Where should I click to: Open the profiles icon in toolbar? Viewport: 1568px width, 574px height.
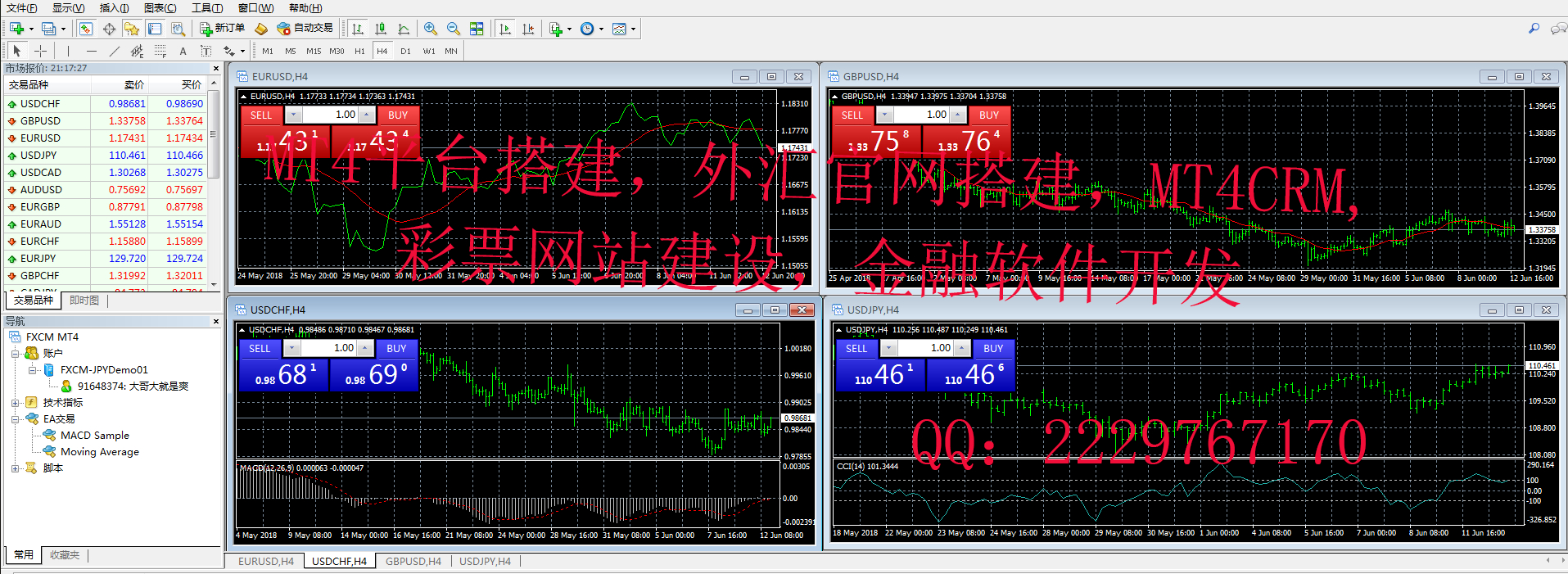point(49,29)
